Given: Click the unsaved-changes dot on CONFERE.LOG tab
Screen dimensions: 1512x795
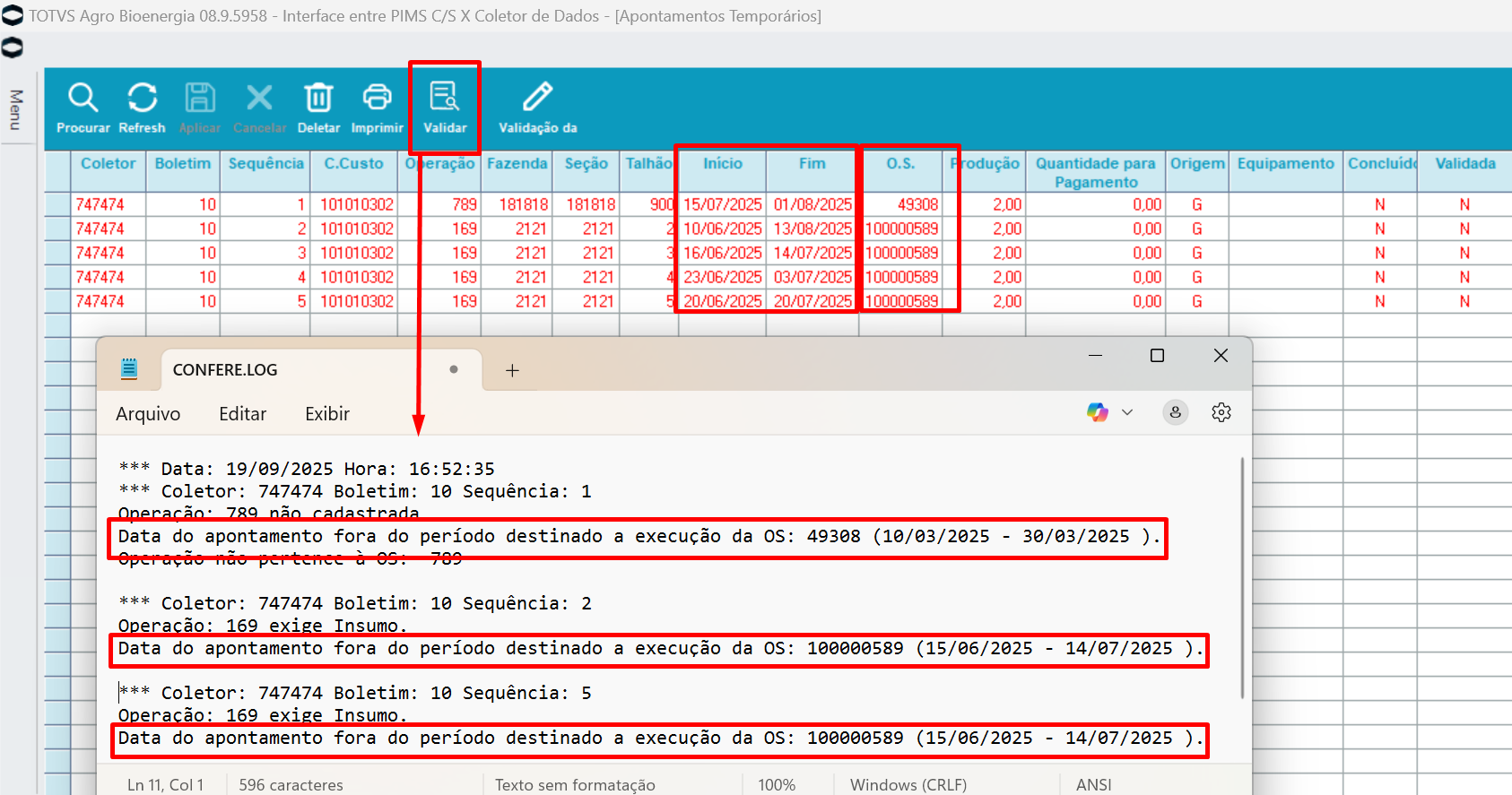Looking at the screenshot, I should pos(454,369).
